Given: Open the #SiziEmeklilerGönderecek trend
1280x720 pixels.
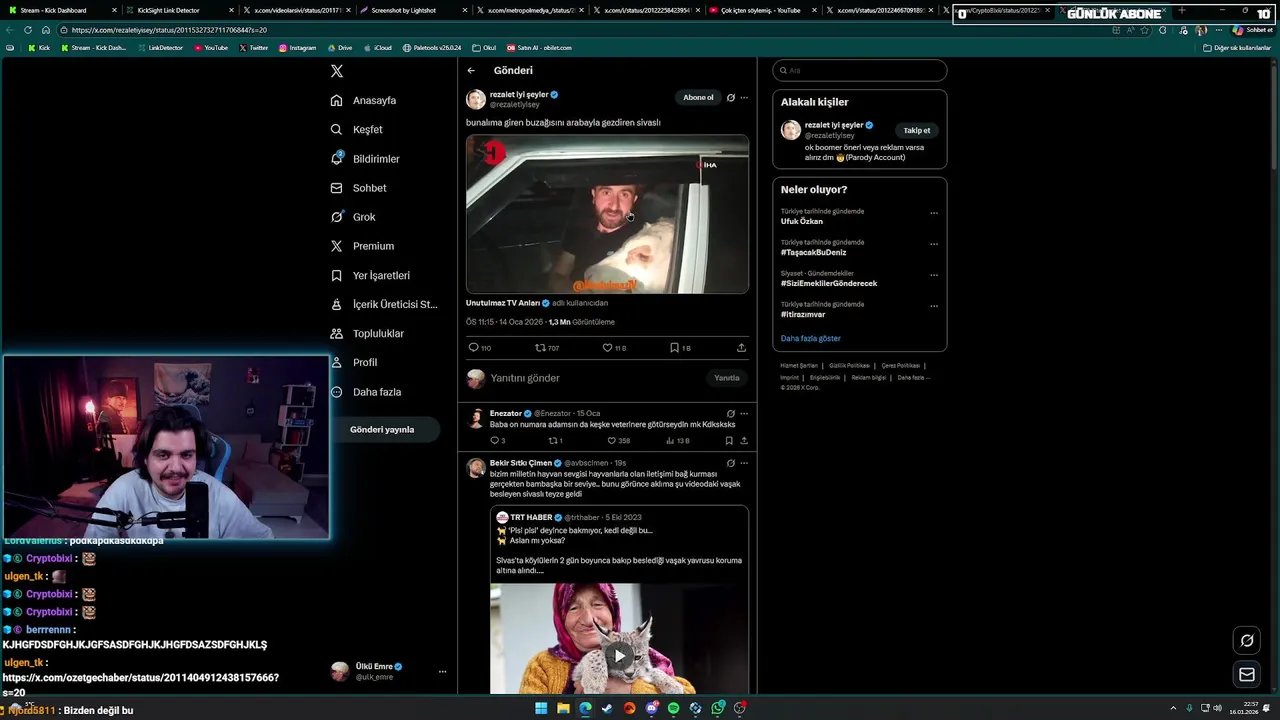Looking at the screenshot, I should pyautogui.click(x=829, y=283).
